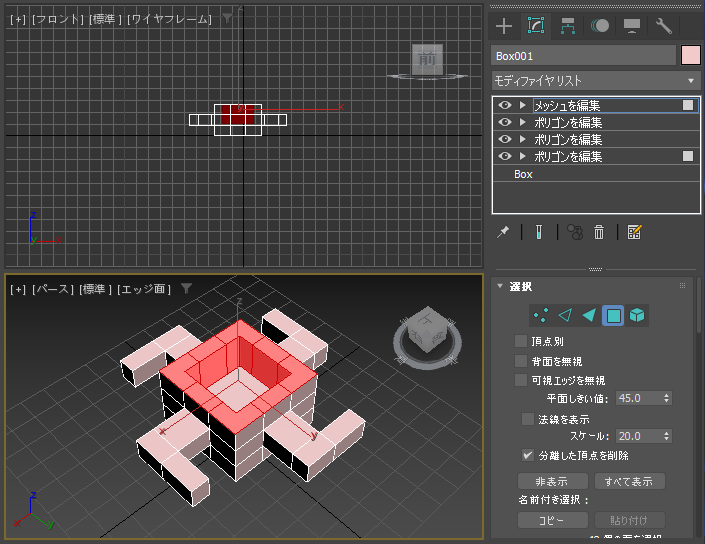The height and width of the screenshot is (544, 705).
Task: Open the [ワイヤフレーム] shading menu
Action: point(169,19)
